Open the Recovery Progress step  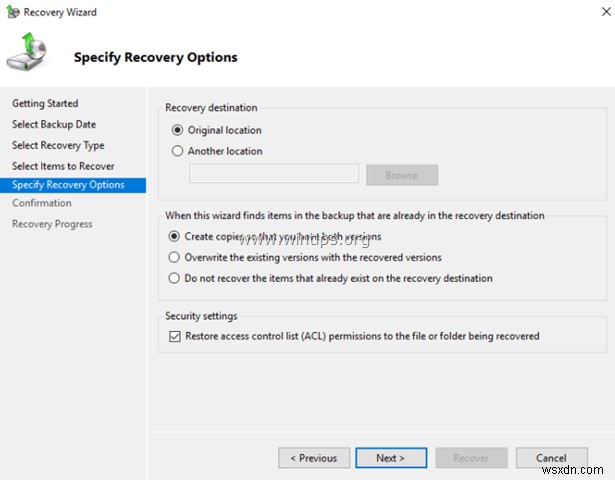pos(52,224)
